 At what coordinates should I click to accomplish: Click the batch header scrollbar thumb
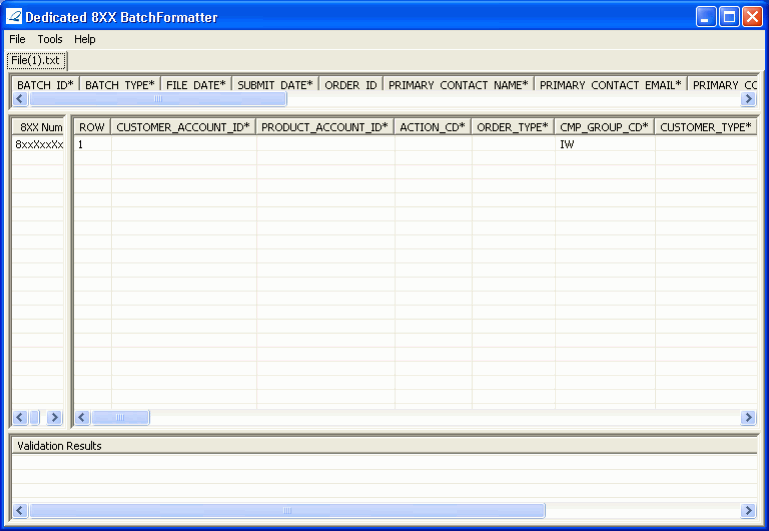(x=157, y=99)
